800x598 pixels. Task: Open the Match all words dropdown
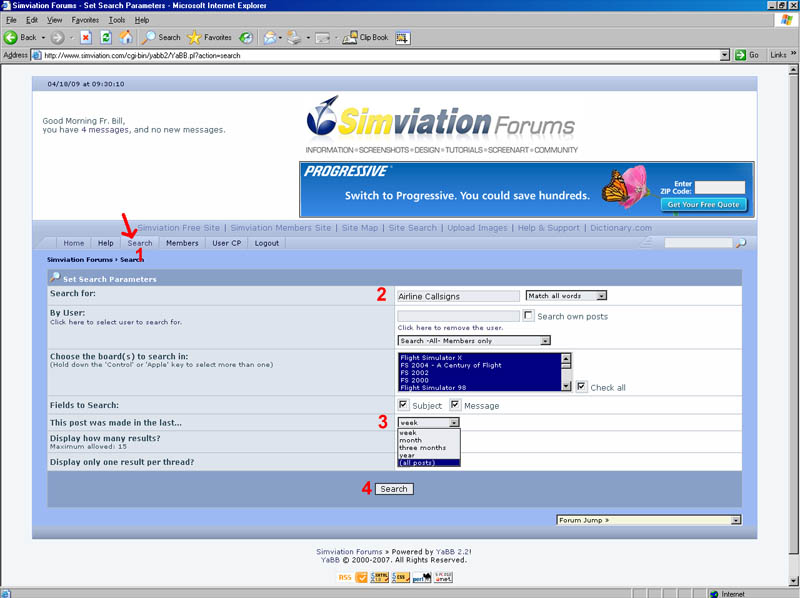coord(567,296)
